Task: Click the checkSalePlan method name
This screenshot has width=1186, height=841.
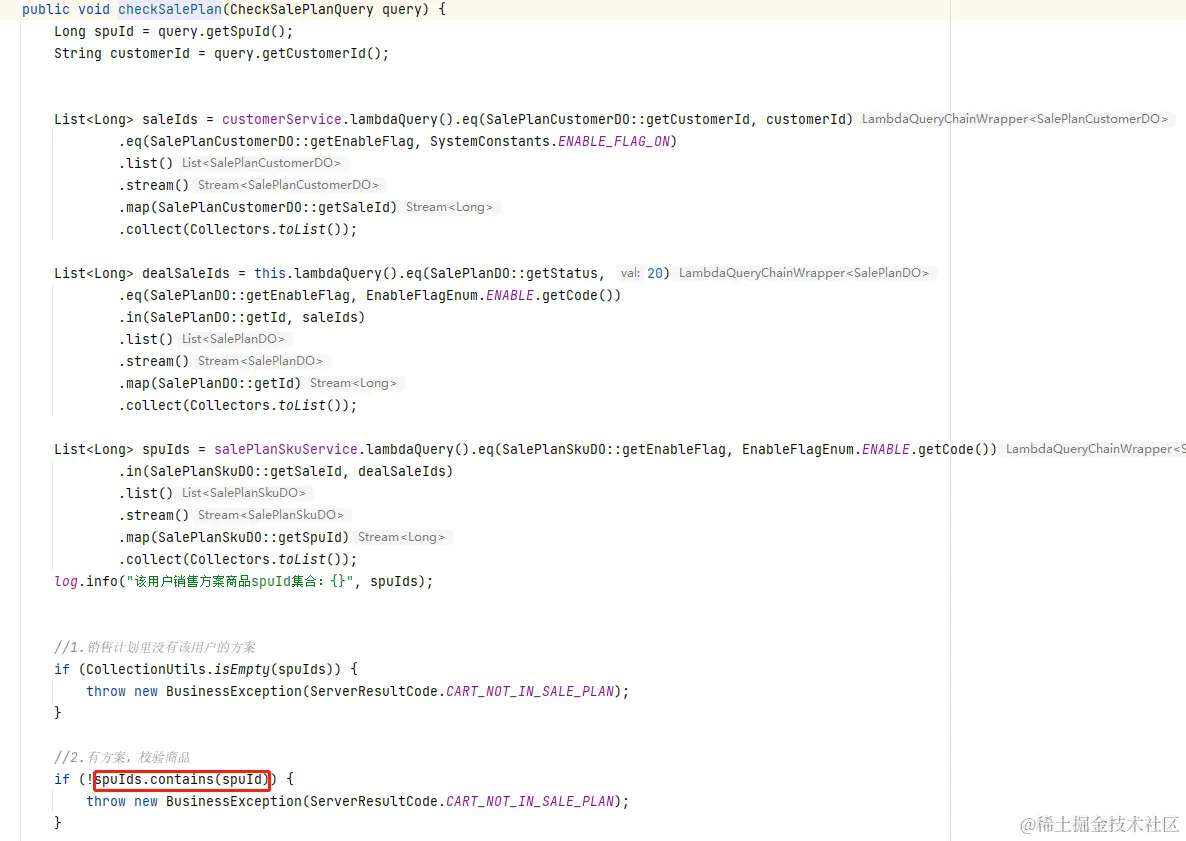Action: click(x=170, y=9)
